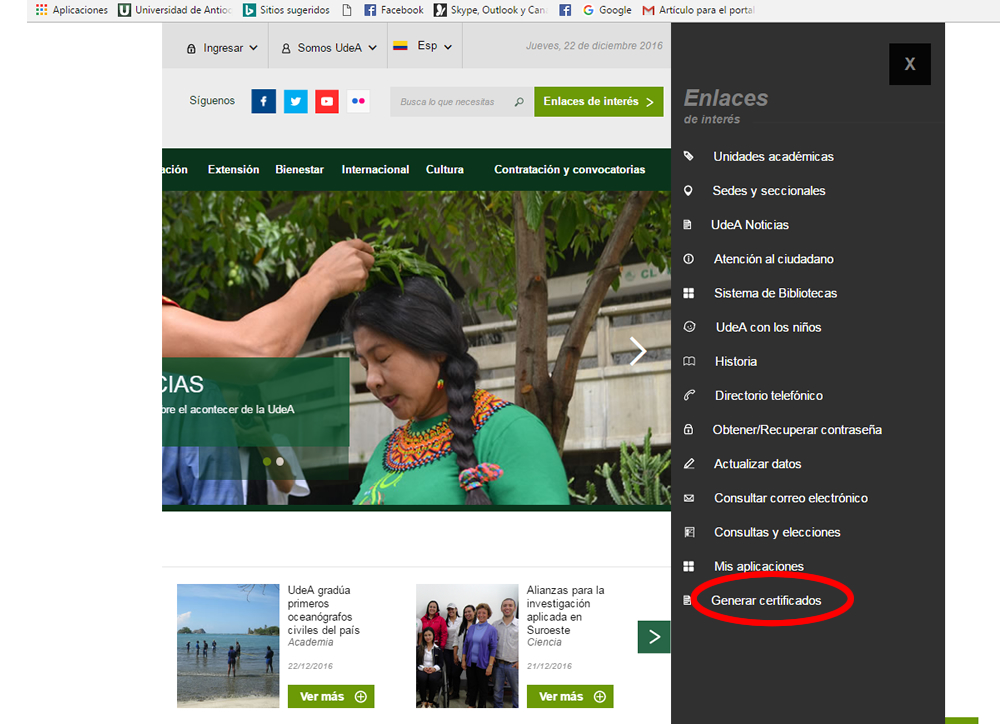Screen dimensions: 1000x724
Task: Open the Esp language selector
Action: coord(423,47)
